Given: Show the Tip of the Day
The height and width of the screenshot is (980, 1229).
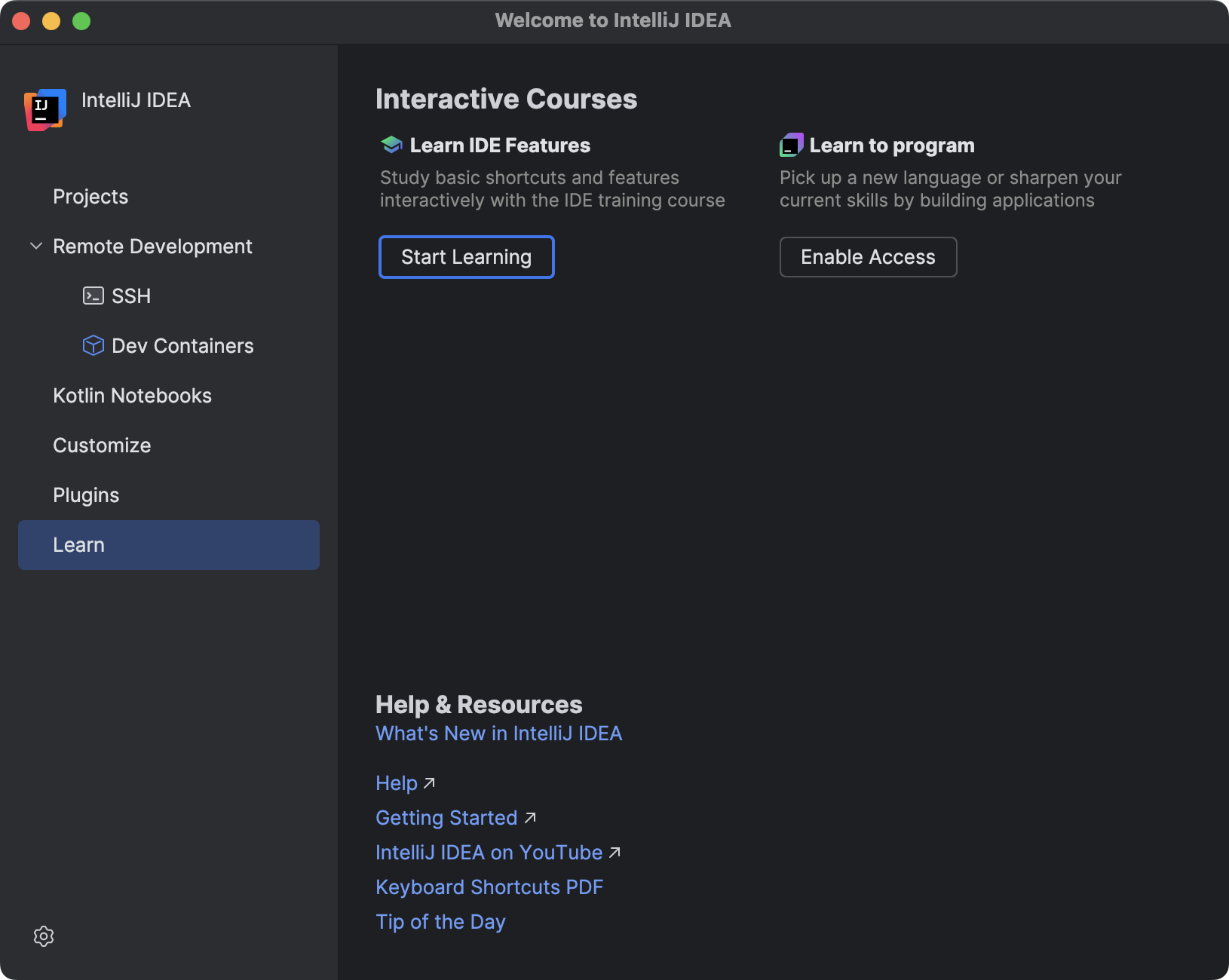Looking at the screenshot, I should (440, 921).
